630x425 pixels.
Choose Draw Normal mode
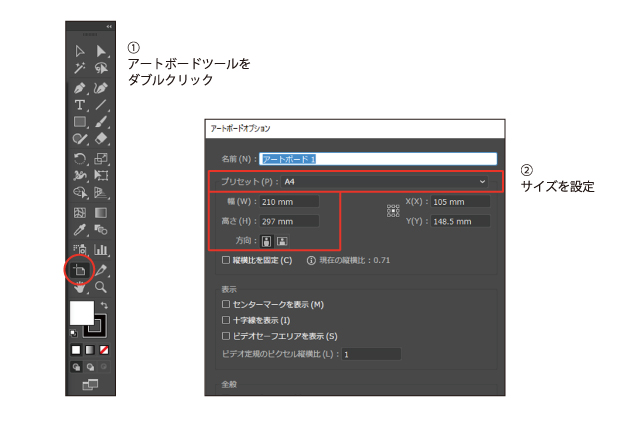coord(76,367)
